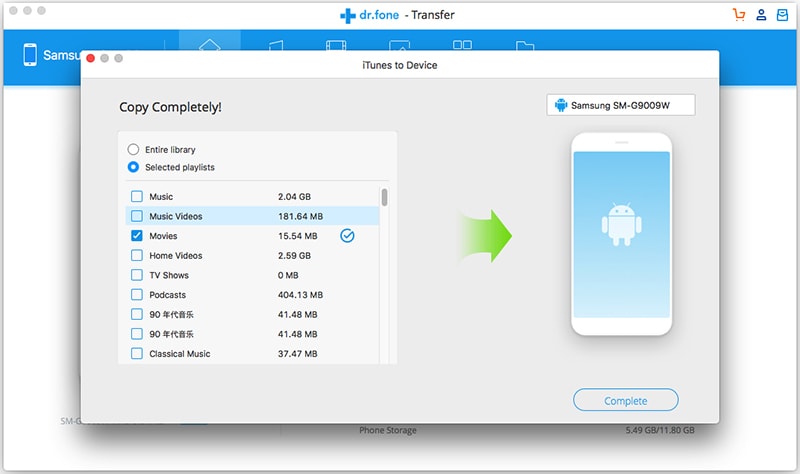The image size is (800, 474).
Task: Select the Entire library radio button
Action: click(x=133, y=149)
